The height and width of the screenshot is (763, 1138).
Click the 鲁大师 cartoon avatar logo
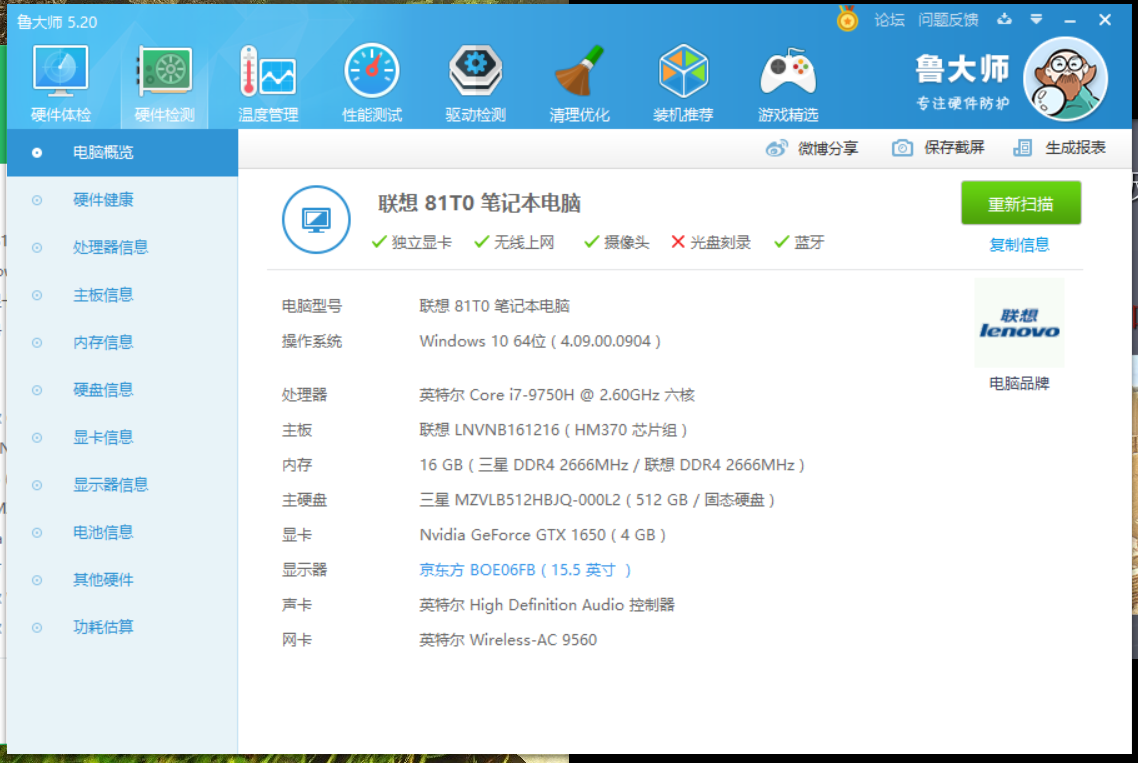[x=1065, y=79]
